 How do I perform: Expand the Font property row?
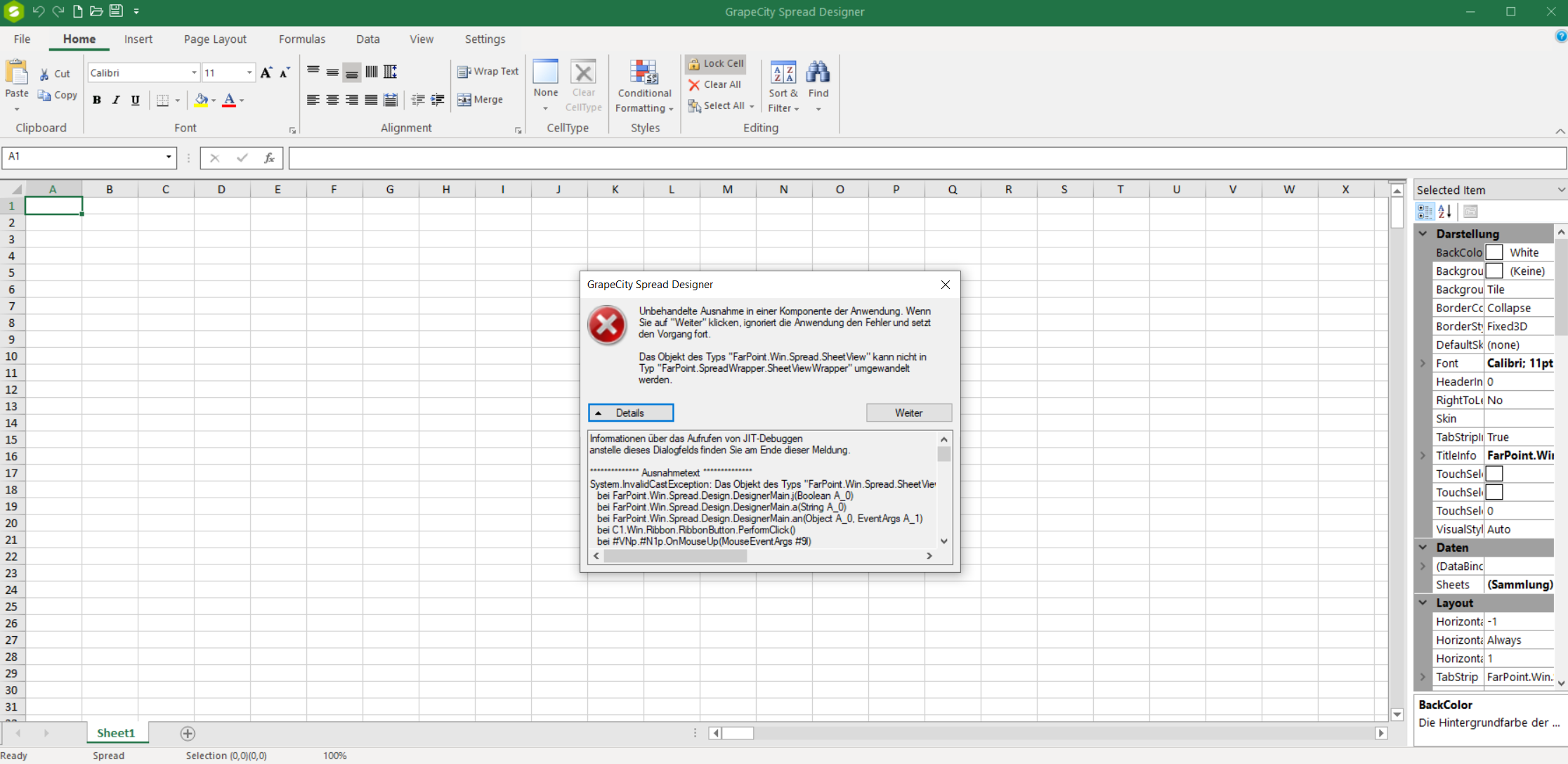[1423, 363]
